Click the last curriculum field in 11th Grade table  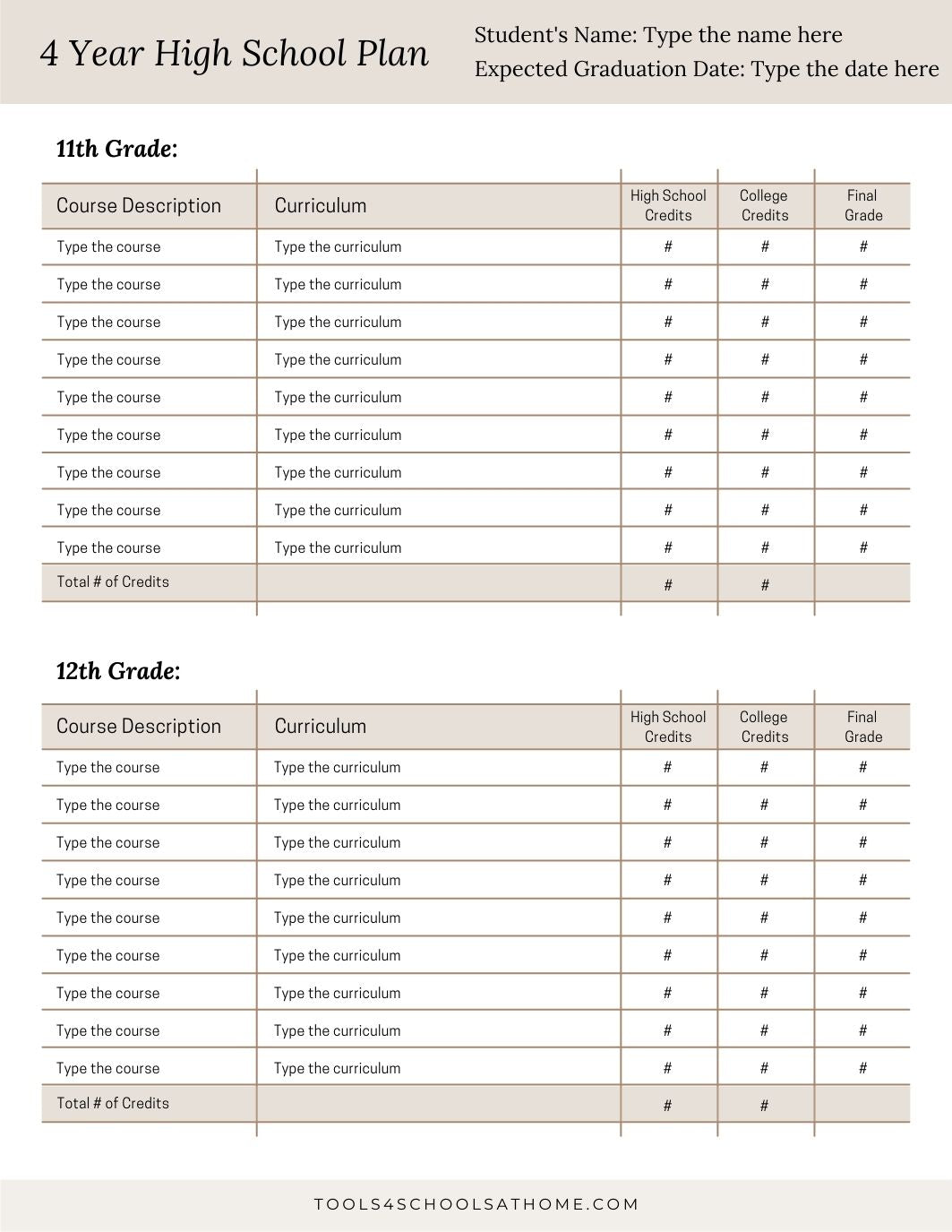338,548
